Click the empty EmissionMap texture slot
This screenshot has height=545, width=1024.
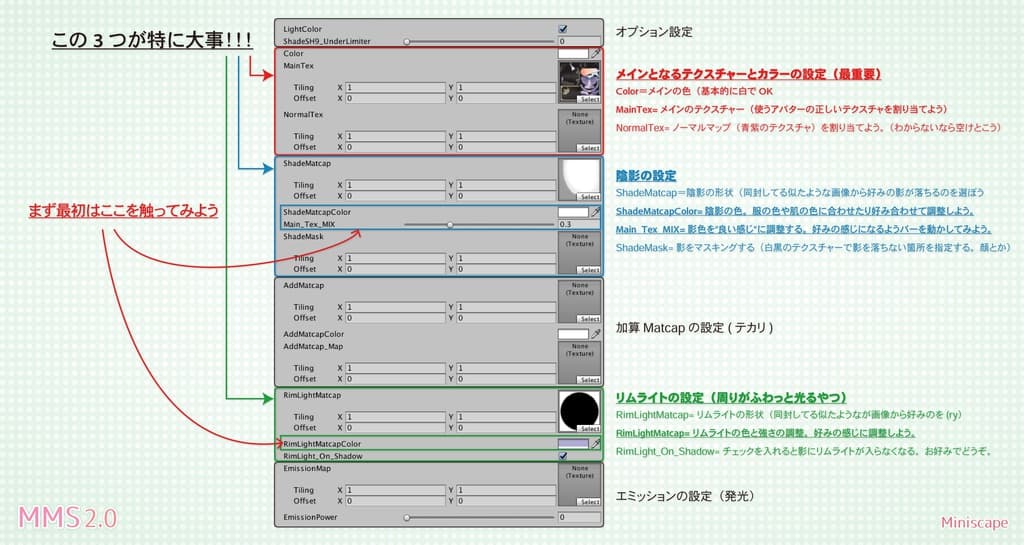tap(579, 482)
